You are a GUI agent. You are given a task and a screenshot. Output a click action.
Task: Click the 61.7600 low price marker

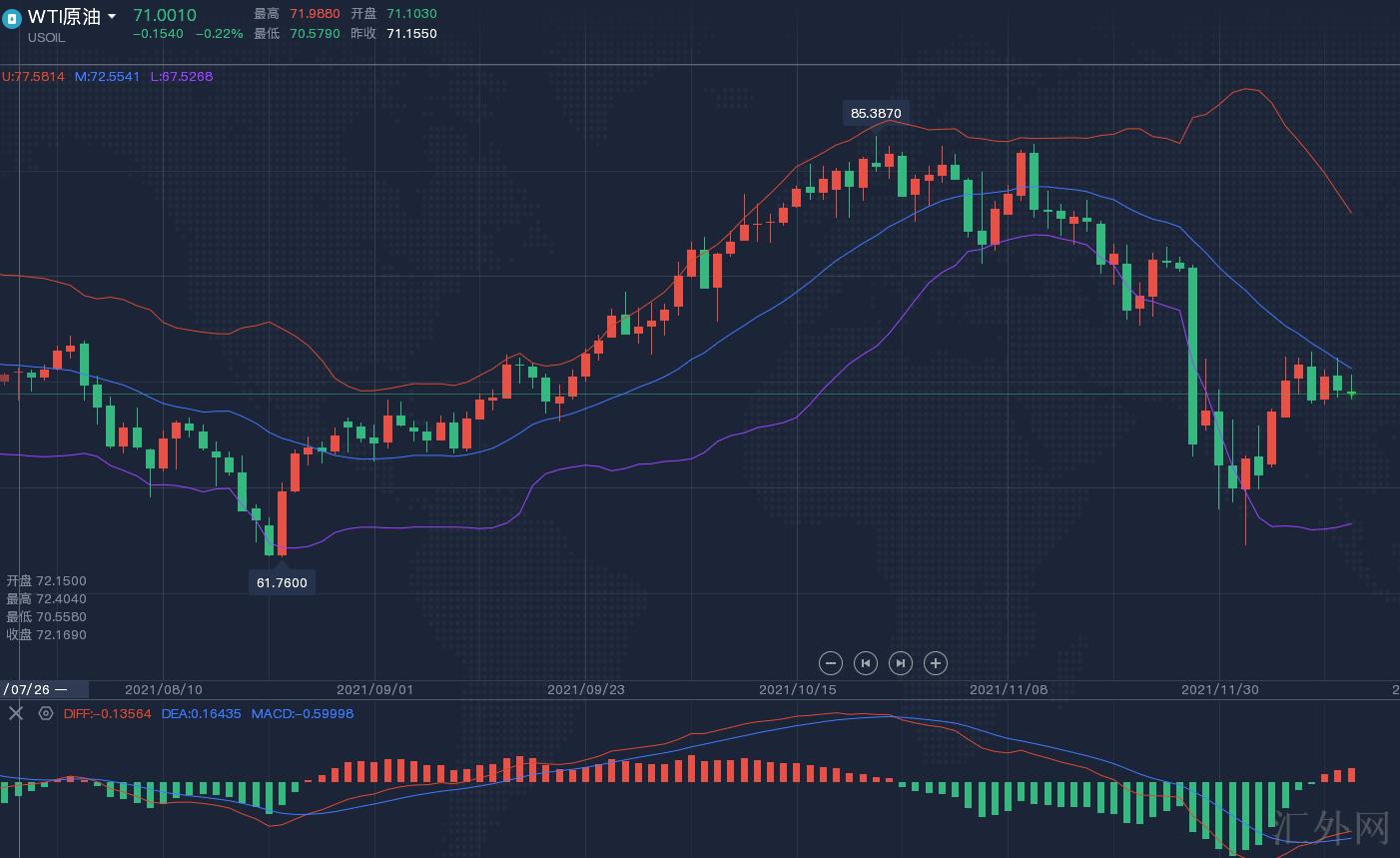[x=282, y=582]
